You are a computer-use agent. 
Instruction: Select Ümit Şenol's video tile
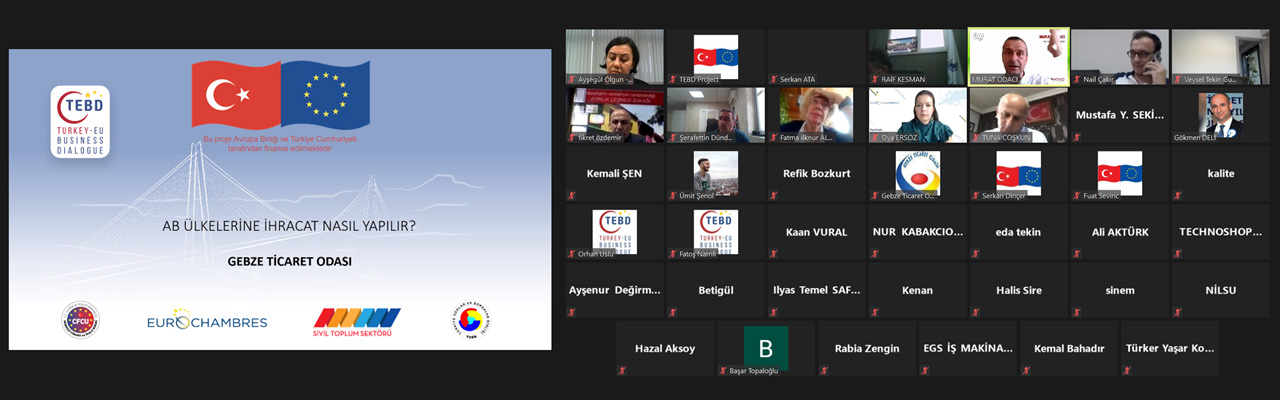point(716,174)
